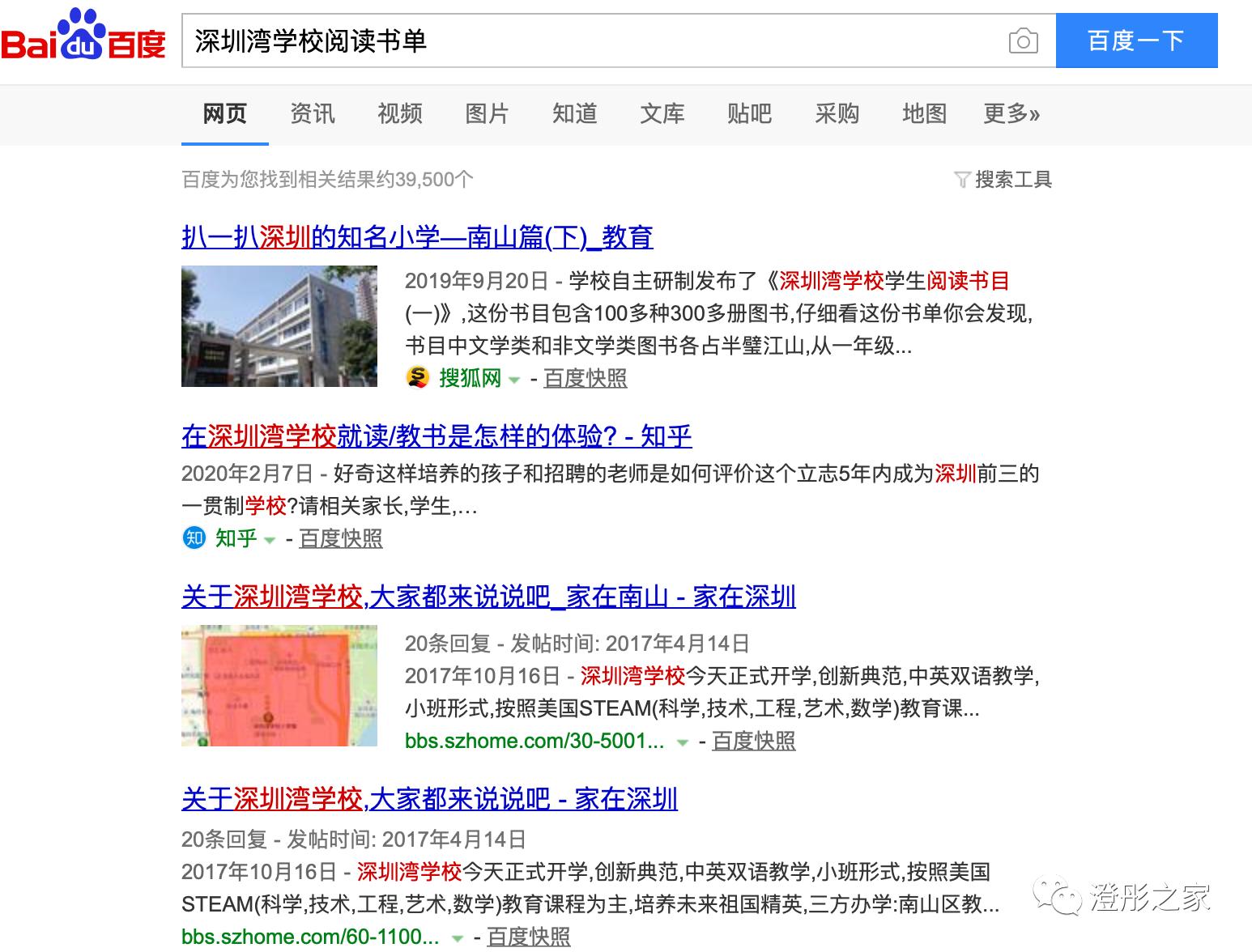Open the 在深圳湾学校就读/教书是怎样的体验 Zhihu result
Image resolution: width=1252 pixels, height=952 pixels.
(x=436, y=436)
